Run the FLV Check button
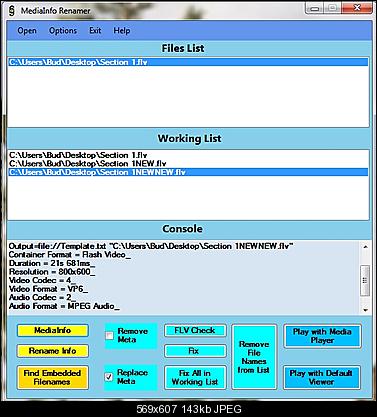 (195, 330)
